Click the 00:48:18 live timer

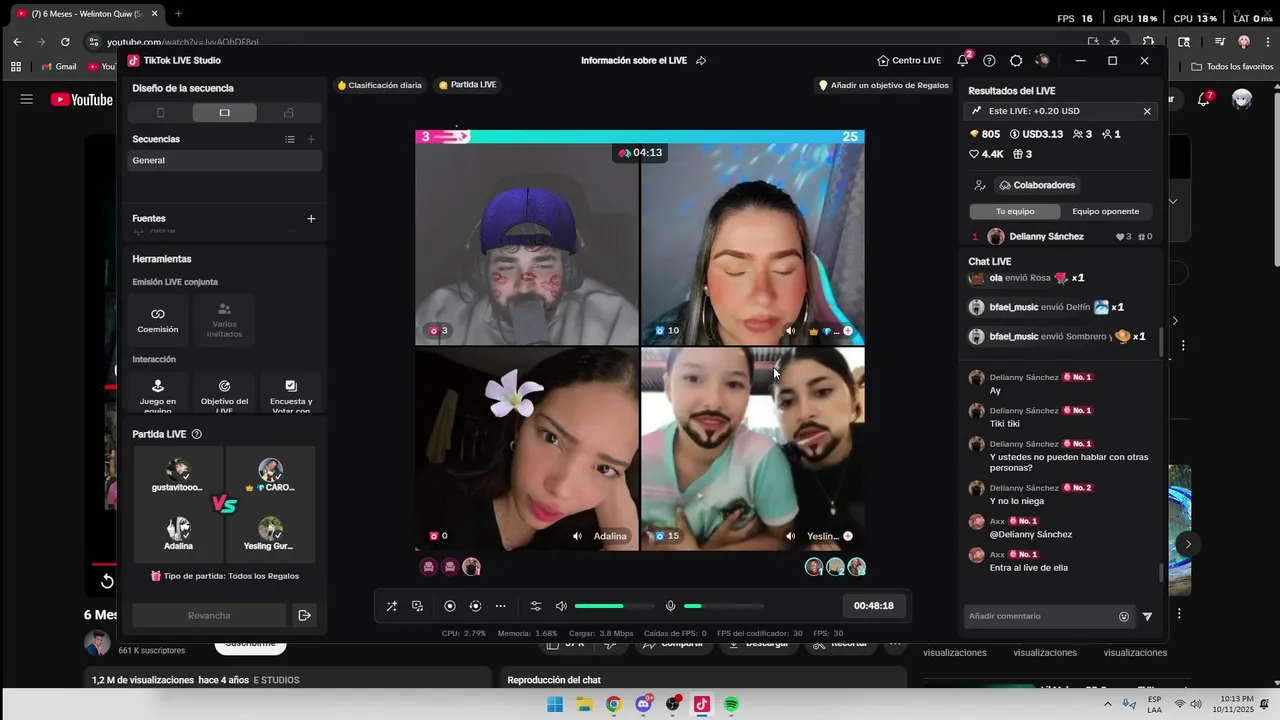[x=873, y=606]
